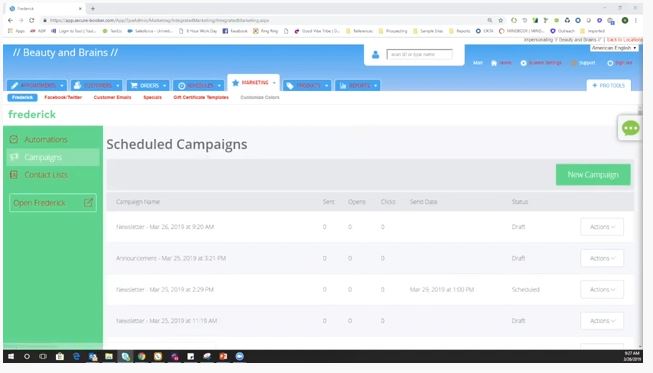Expand the Products menu arrow
This screenshot has height=373, width=653.
click(x=326, y=85)
